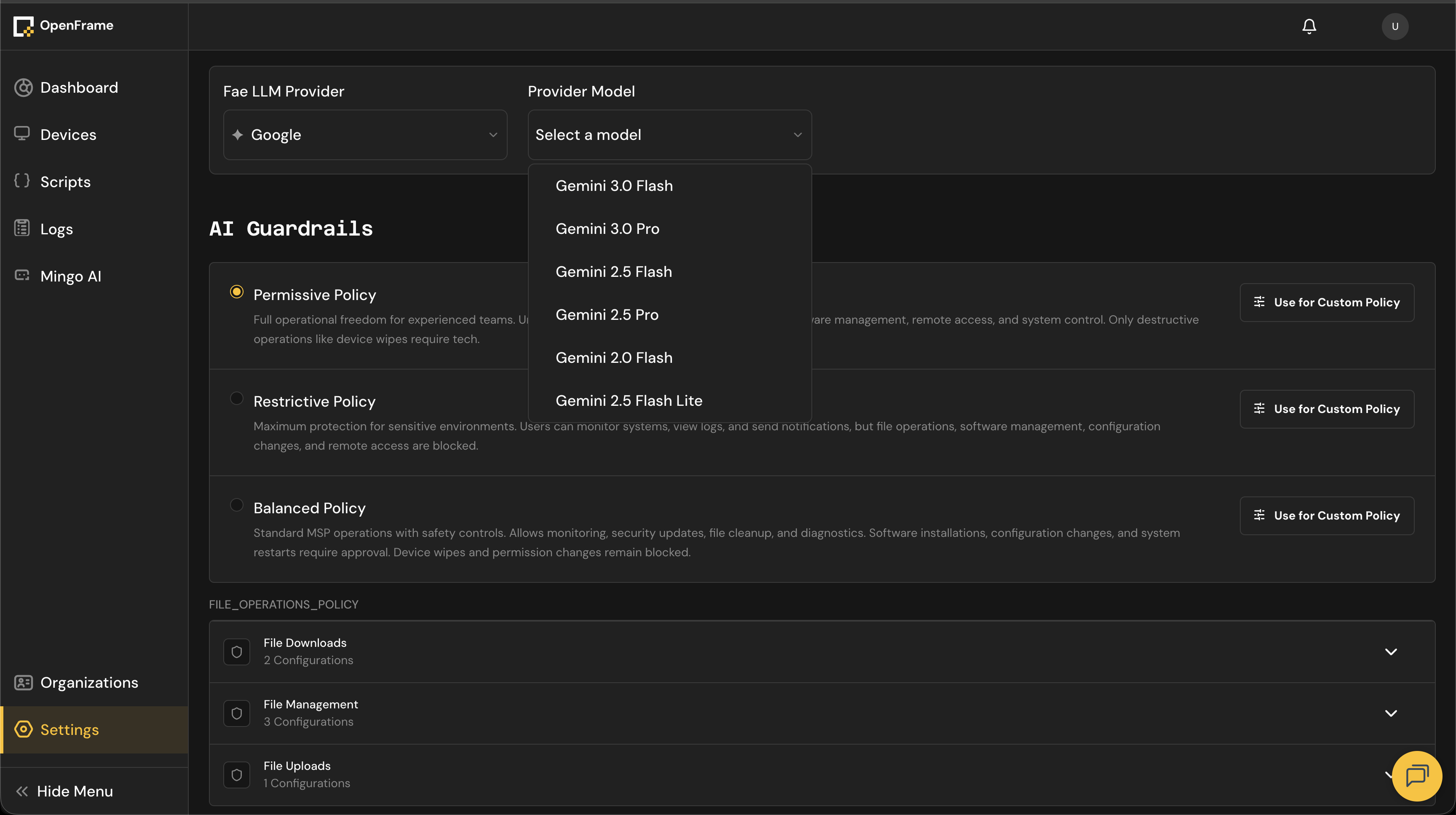Click the Organizations card icon
The image size is (1456, 815).
(x=23, y=683)
